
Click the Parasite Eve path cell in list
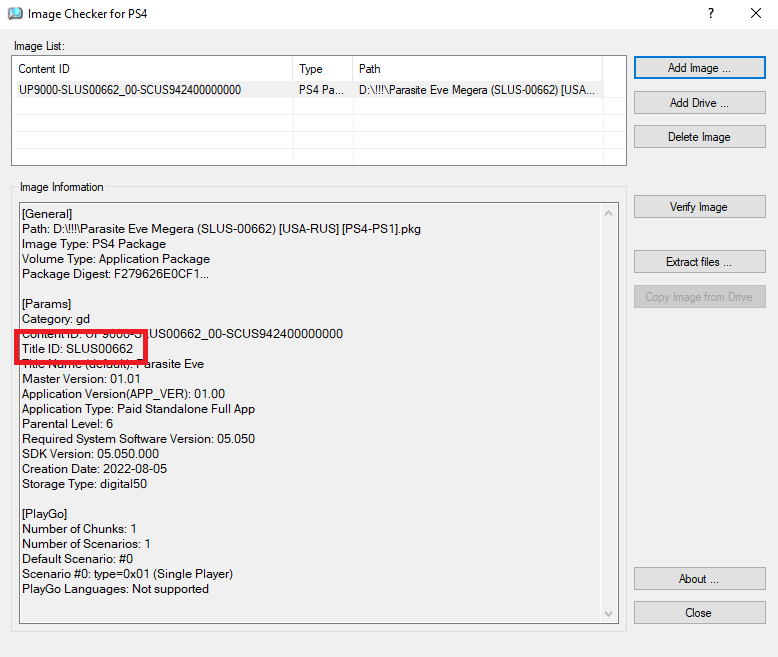click(x=477, y=90)
